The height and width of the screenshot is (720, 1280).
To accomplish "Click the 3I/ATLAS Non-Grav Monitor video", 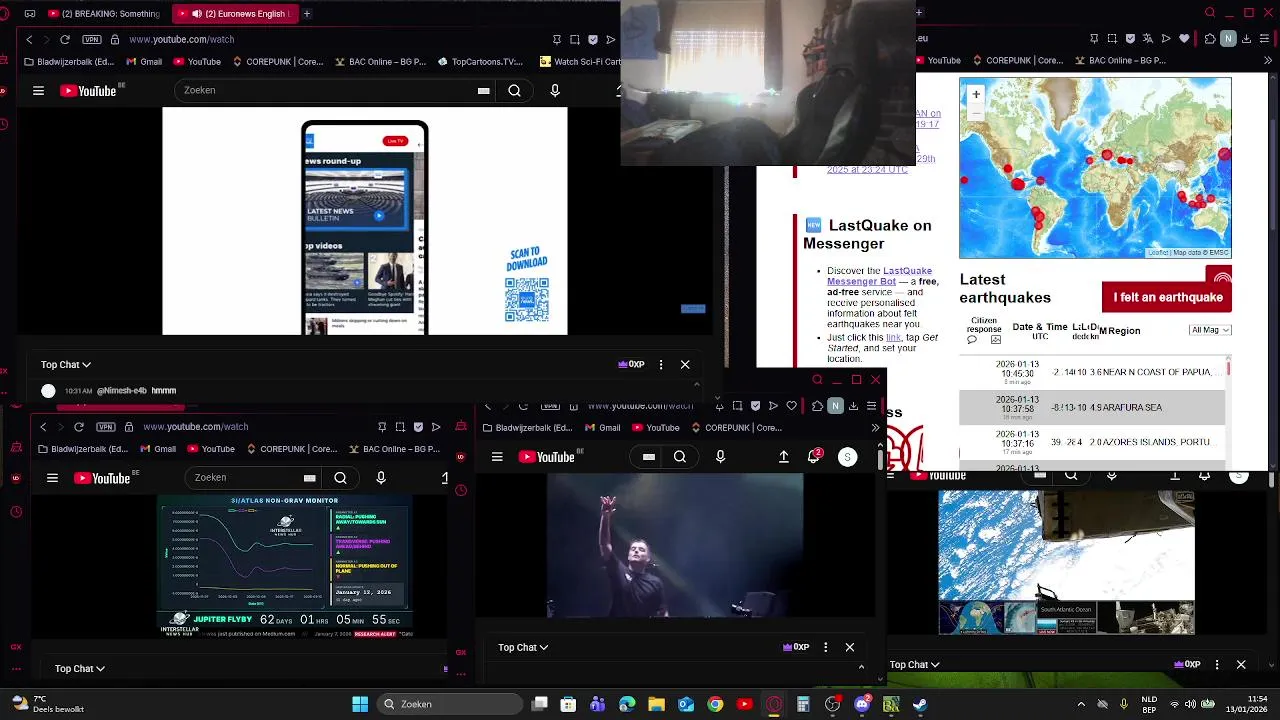I will (x=286, y=565).
